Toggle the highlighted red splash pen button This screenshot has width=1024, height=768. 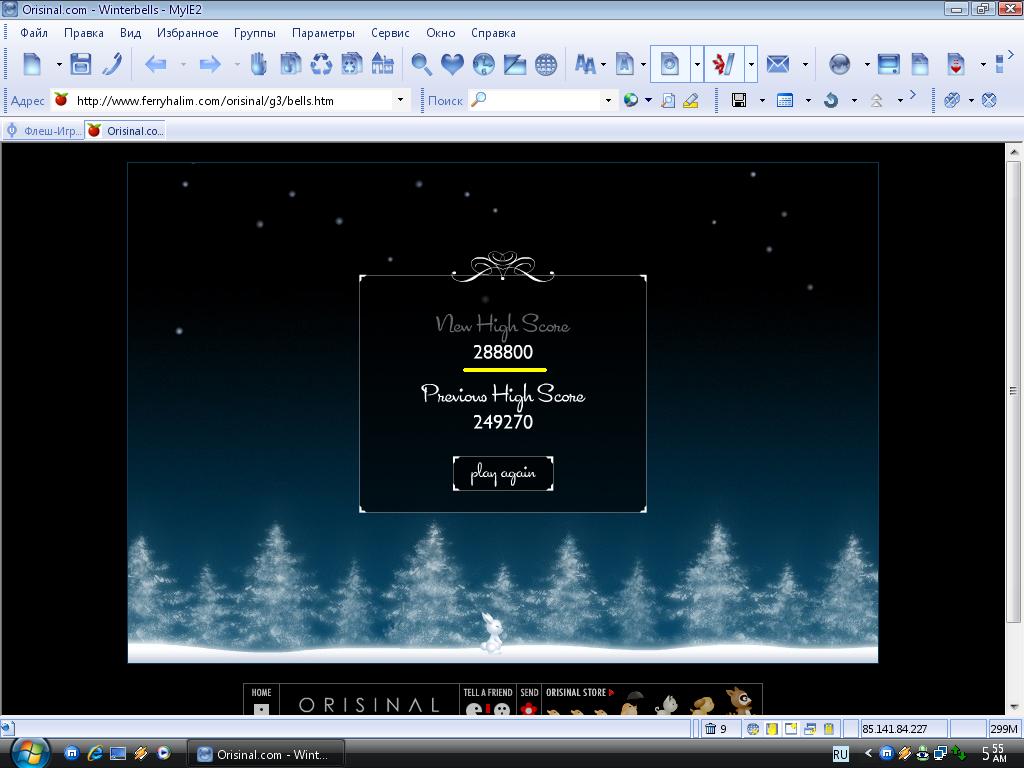(x=724, y=65)
